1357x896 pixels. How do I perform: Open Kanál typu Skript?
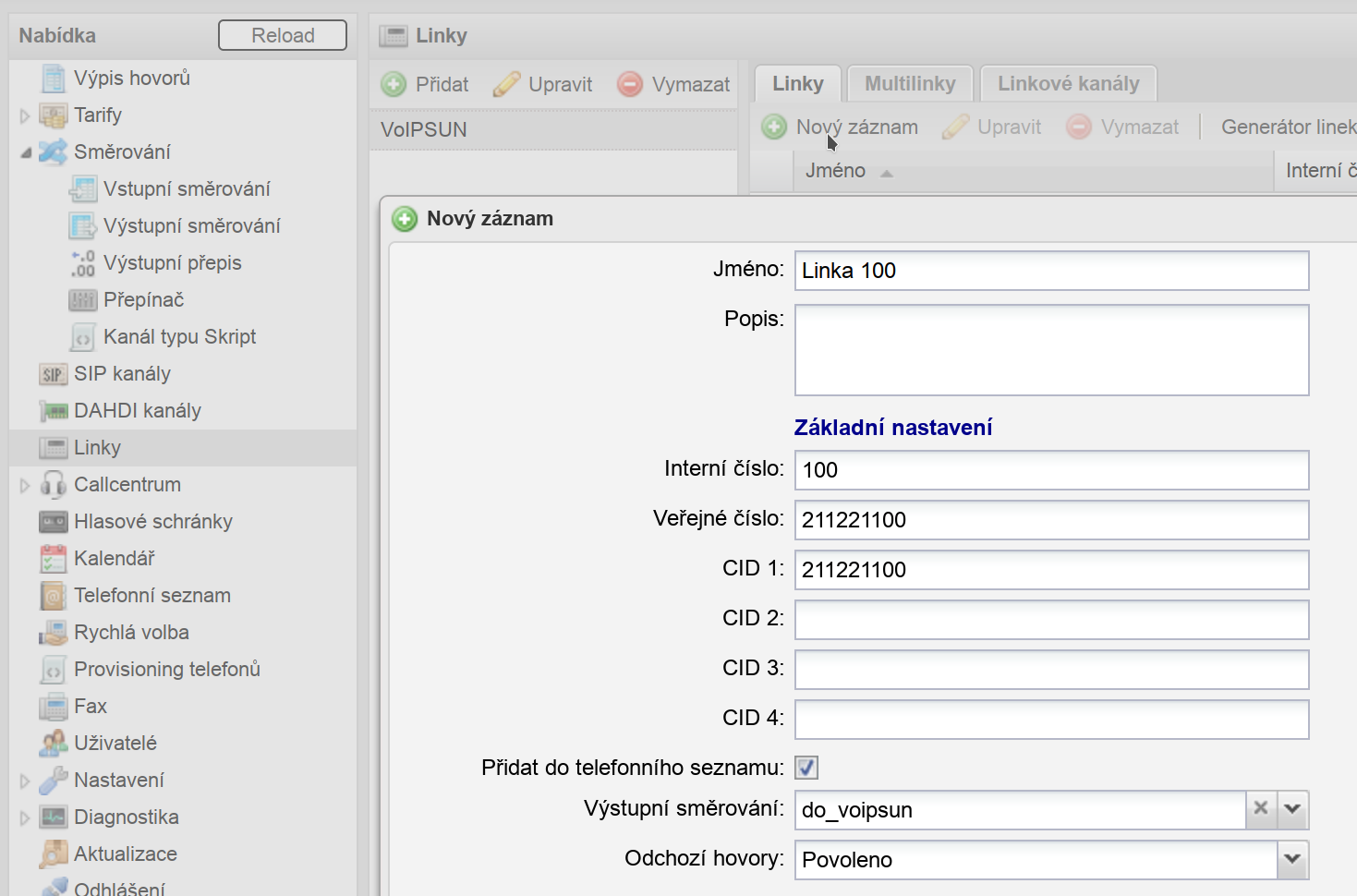point(179,337)
